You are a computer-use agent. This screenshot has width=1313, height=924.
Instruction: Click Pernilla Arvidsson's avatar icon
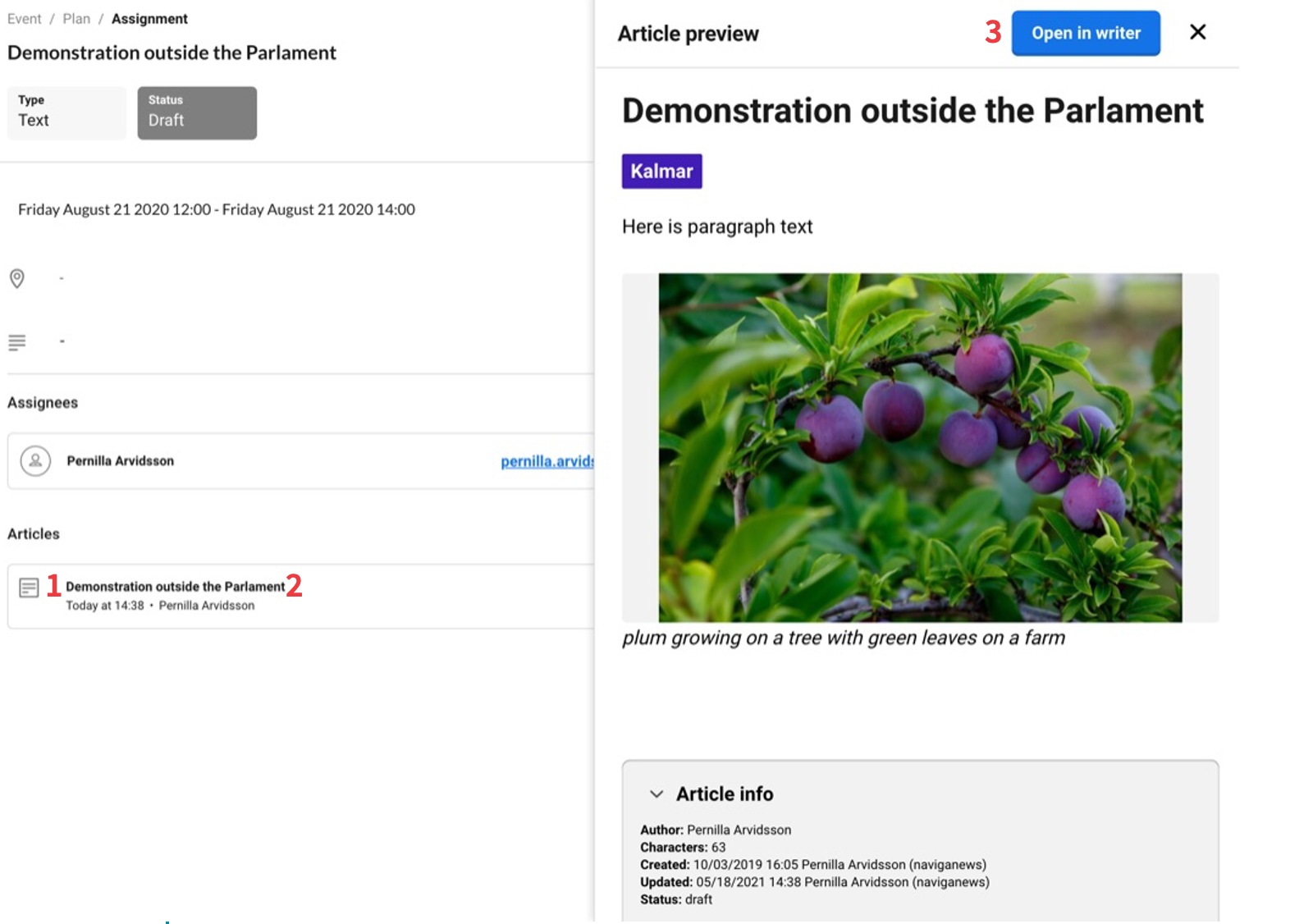coord(35,461)
